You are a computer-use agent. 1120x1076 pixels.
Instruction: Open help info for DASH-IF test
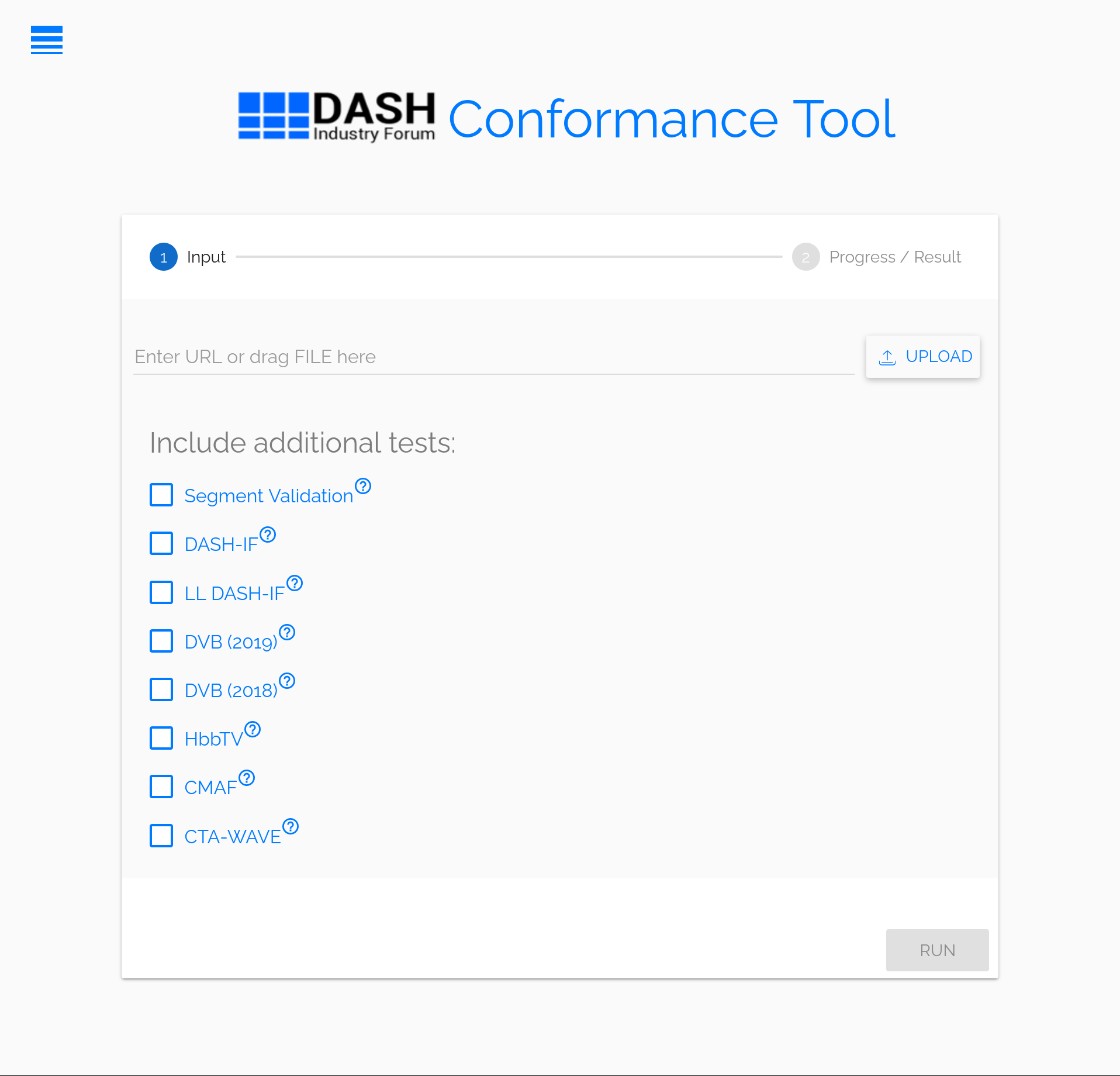tap(268, 534)
